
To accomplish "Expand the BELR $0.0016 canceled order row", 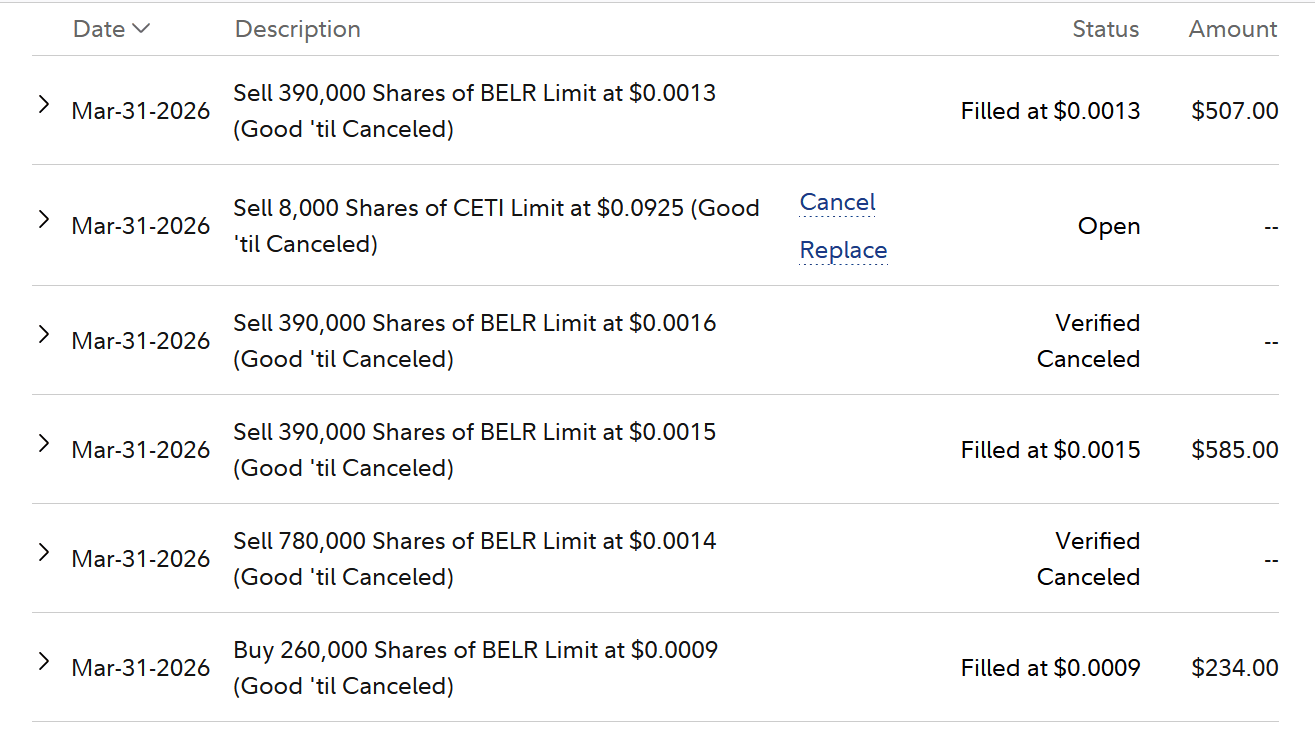I will click(44, 334).
